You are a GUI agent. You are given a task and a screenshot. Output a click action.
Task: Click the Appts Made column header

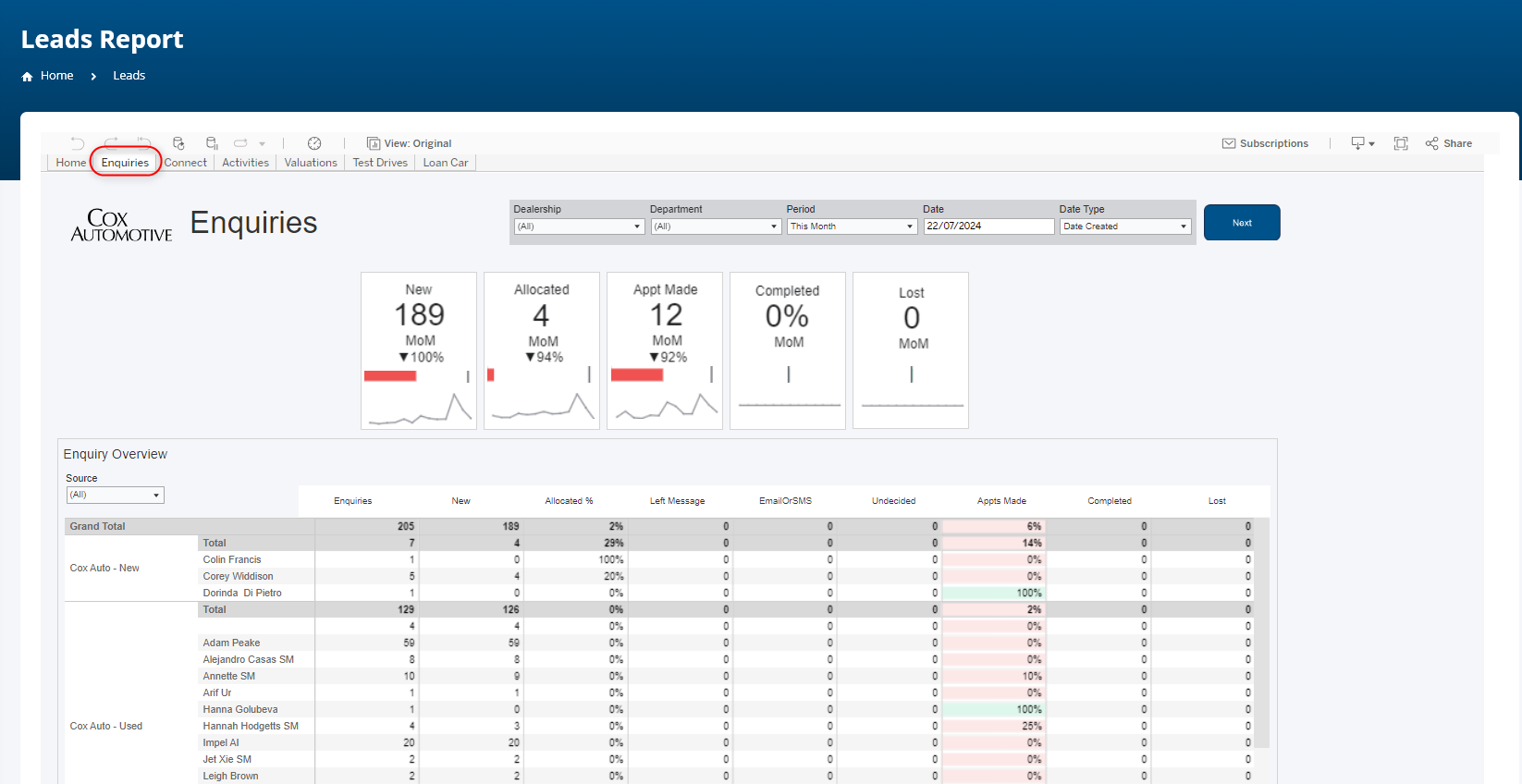click(x=1001, y=501)
